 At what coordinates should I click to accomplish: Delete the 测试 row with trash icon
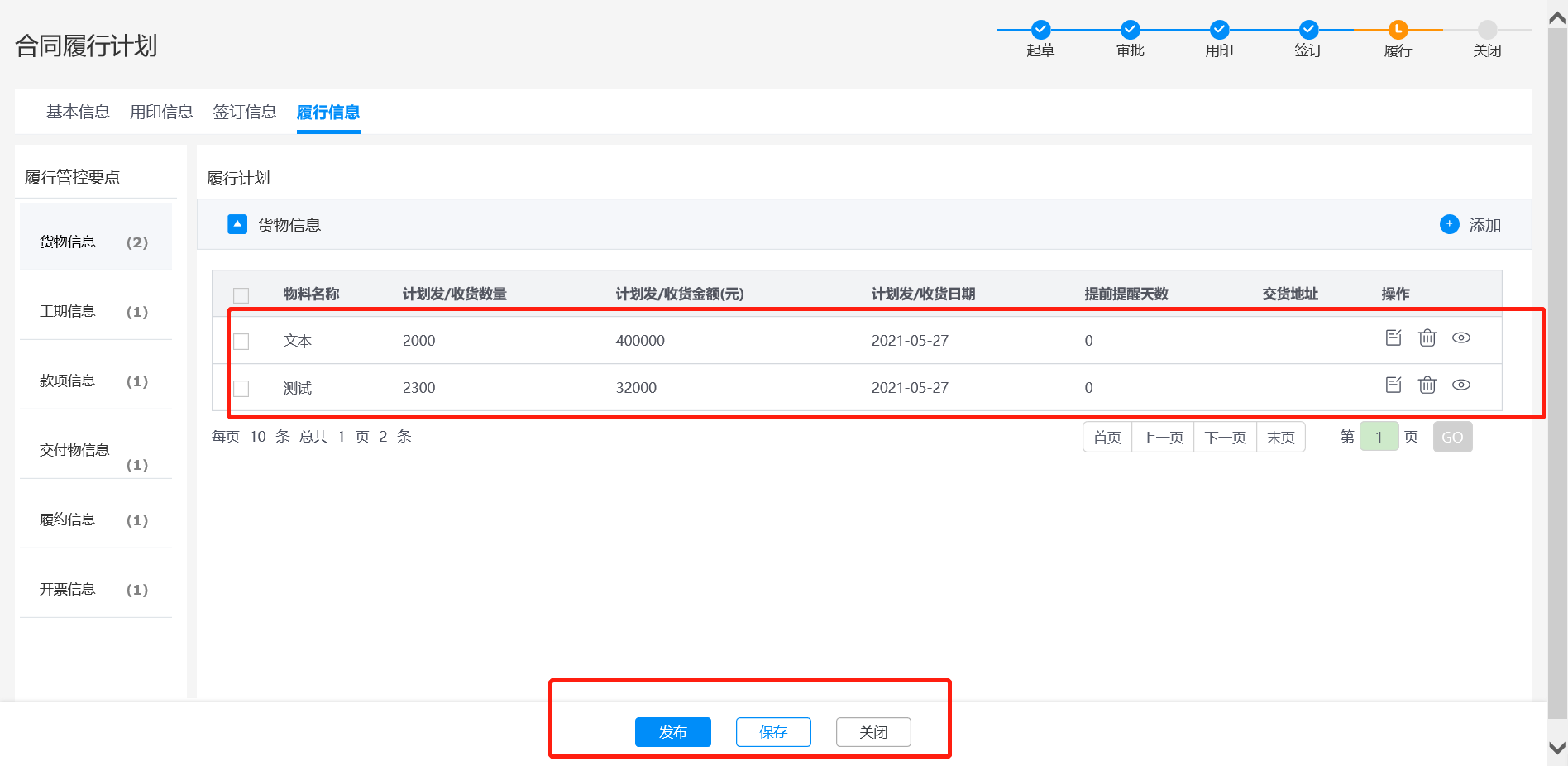coord(1427,385)
